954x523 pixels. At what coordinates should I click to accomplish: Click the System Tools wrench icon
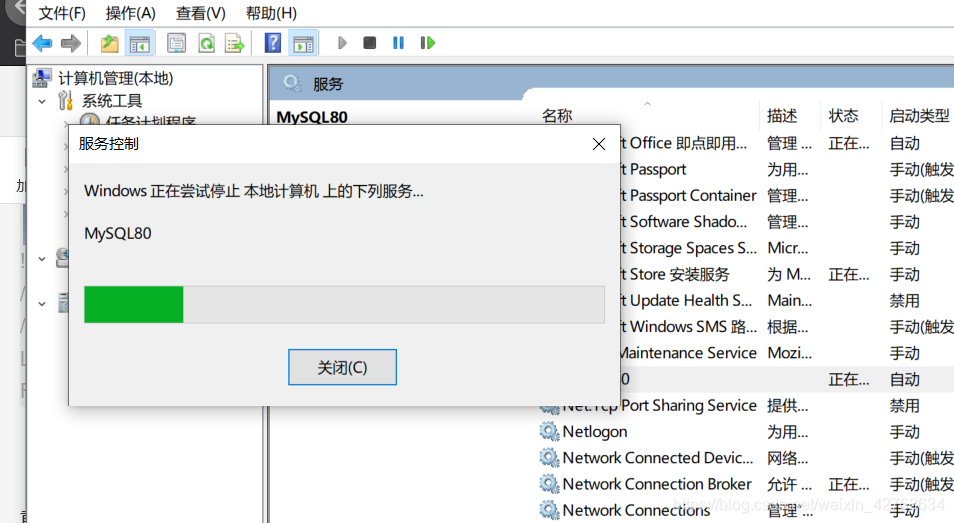pos(65,100)
